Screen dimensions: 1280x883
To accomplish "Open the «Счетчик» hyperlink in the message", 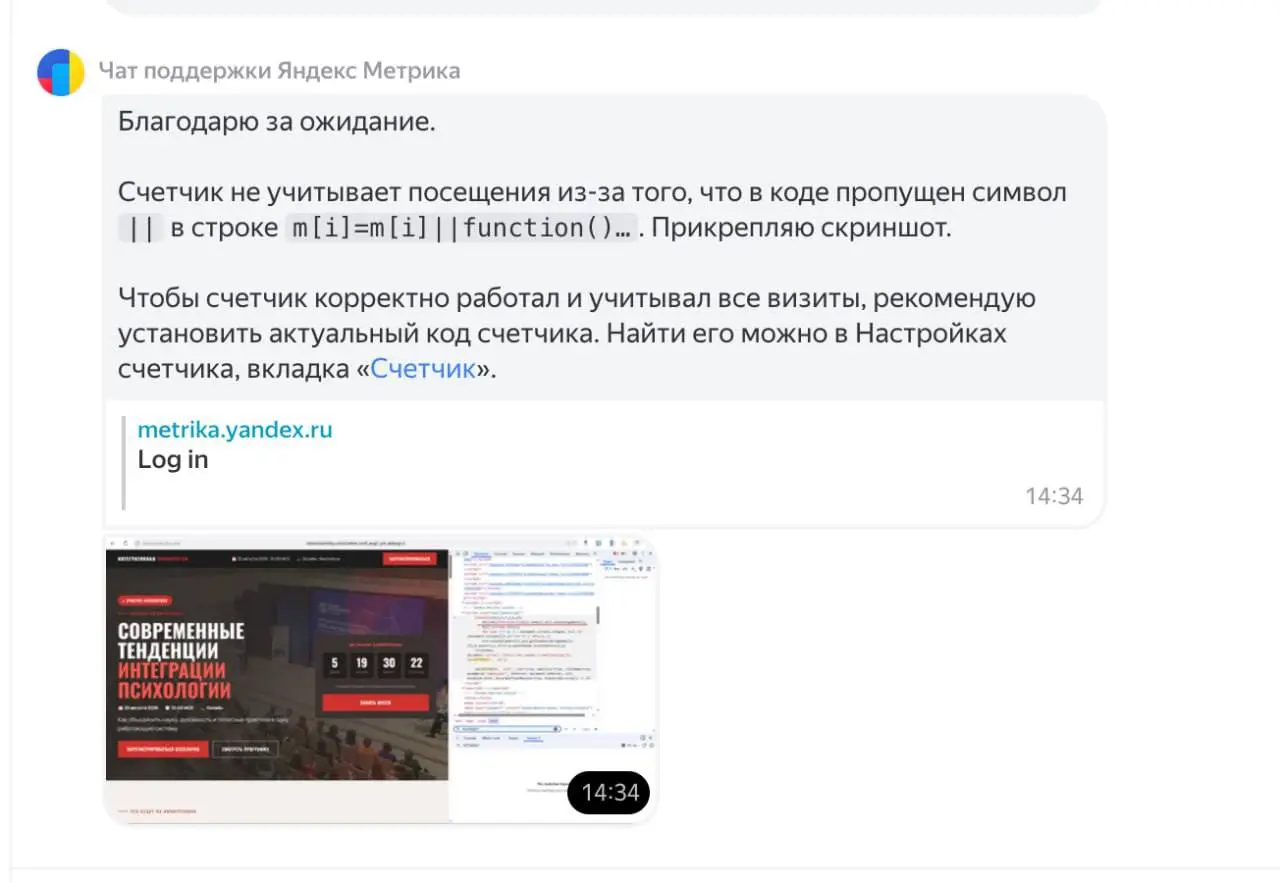I will tap(423, 368).
